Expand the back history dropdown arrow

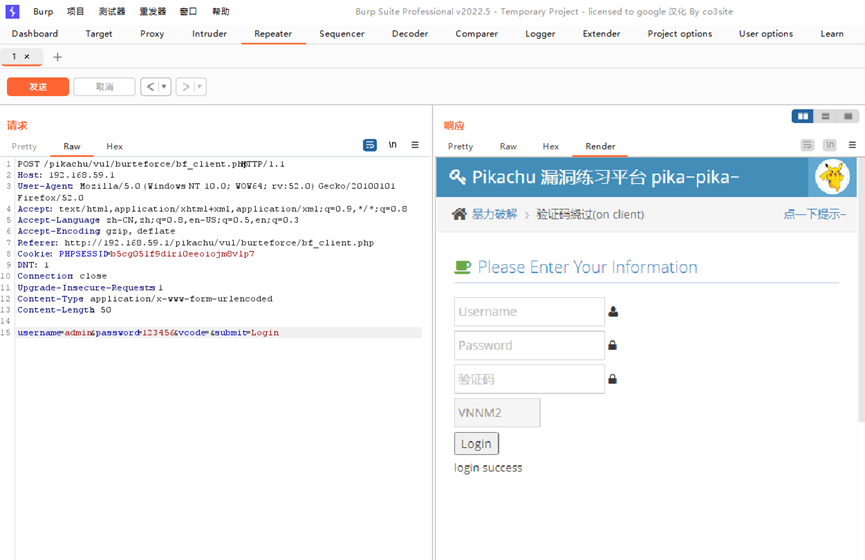(x=164, y=87)
